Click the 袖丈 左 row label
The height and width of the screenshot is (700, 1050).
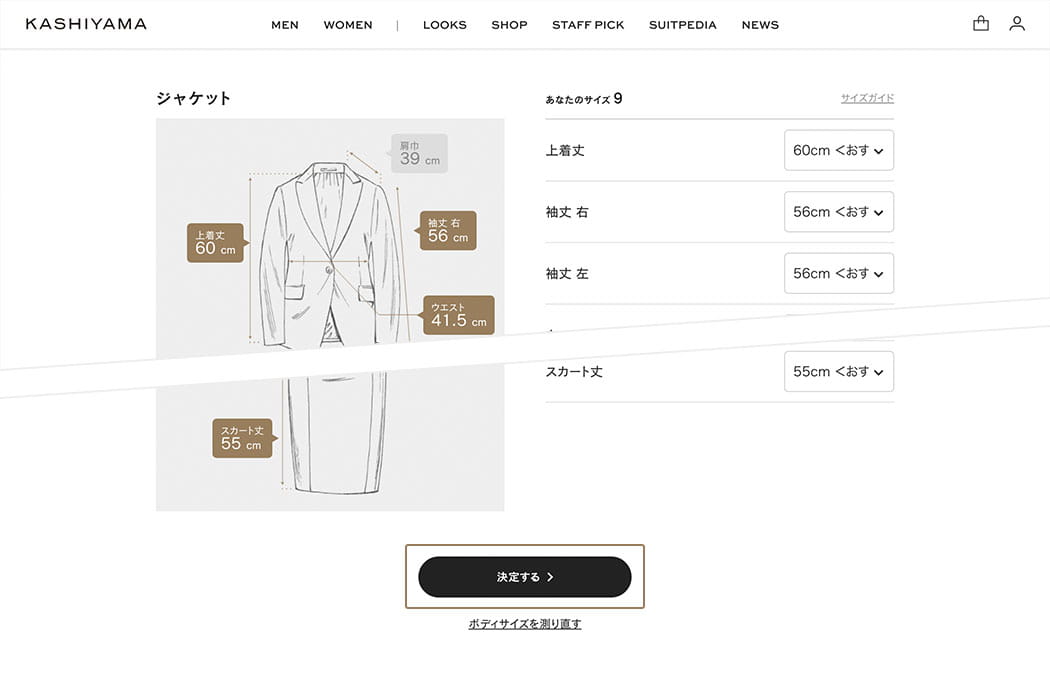click(567, 274)
